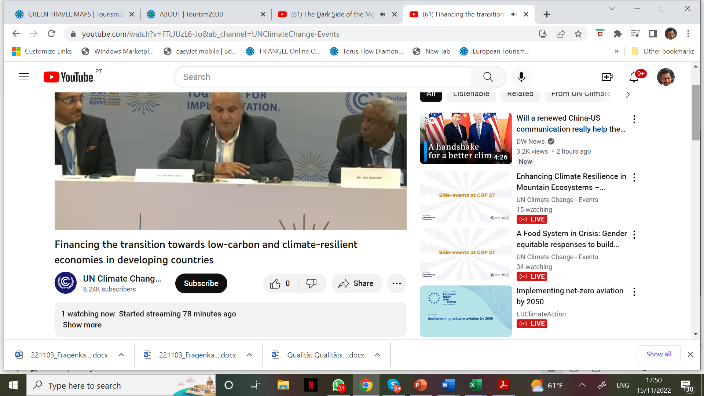Screen dimensions: 704x396
Task: Open UN Climate Change channel avatar
Action: [66, 283]
